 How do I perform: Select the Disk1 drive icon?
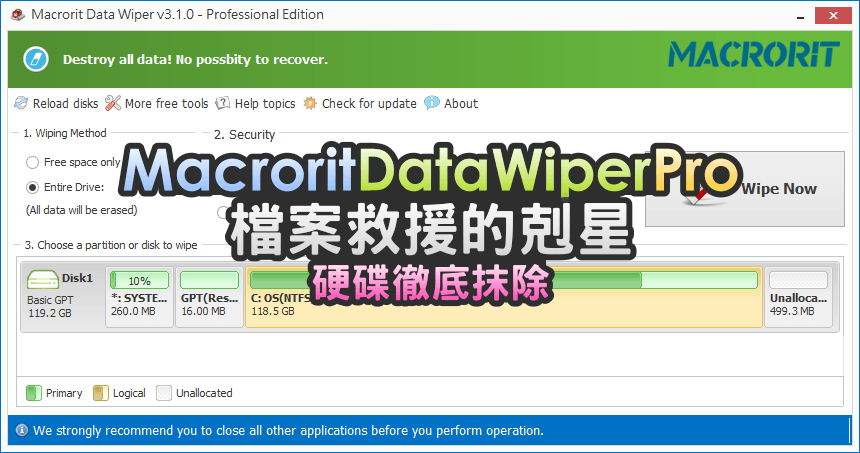(43, 280)
